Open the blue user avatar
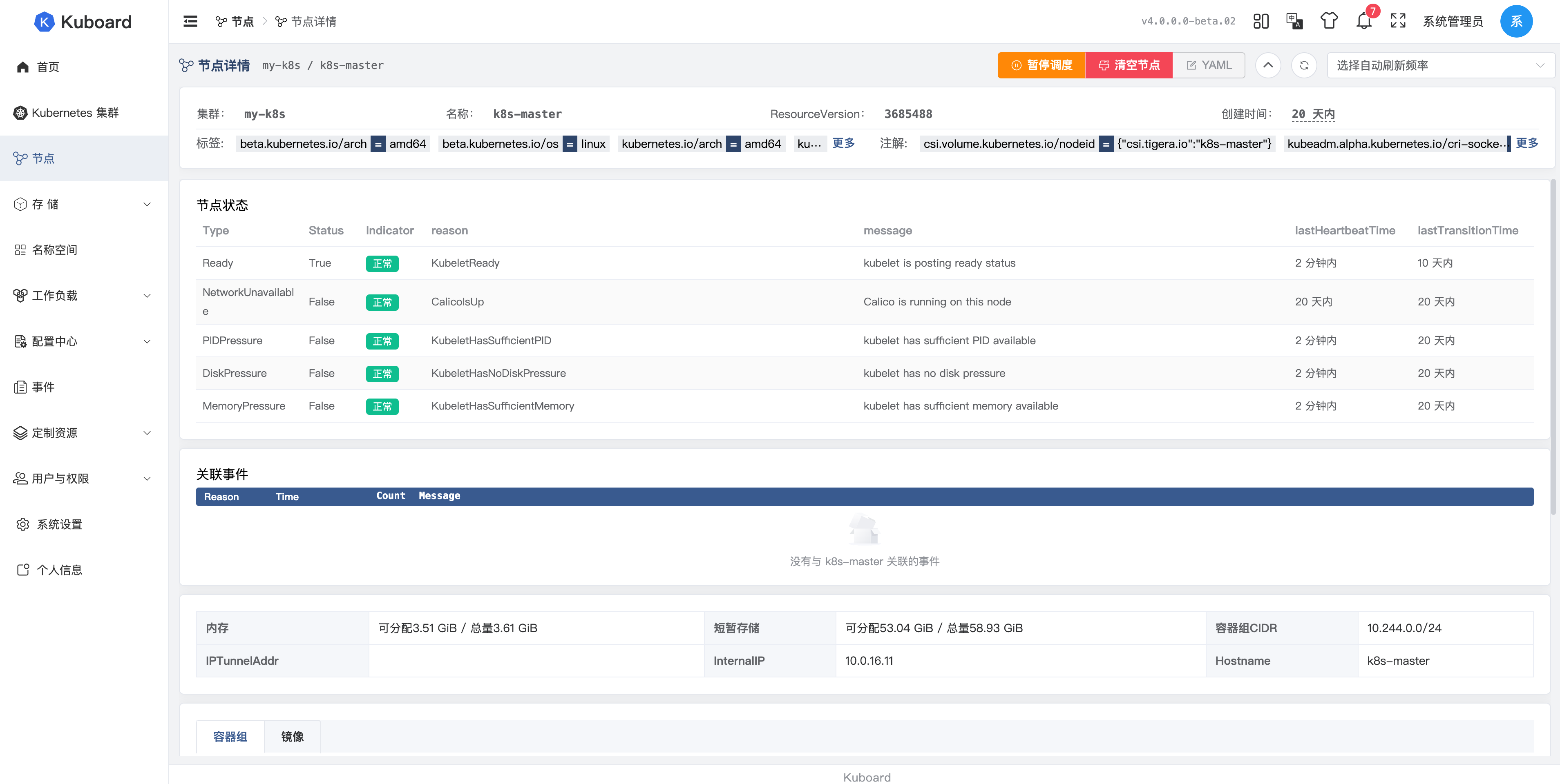Viewport: 1560px width, 784px height. pyautogui.click(x=1516, y=21)
